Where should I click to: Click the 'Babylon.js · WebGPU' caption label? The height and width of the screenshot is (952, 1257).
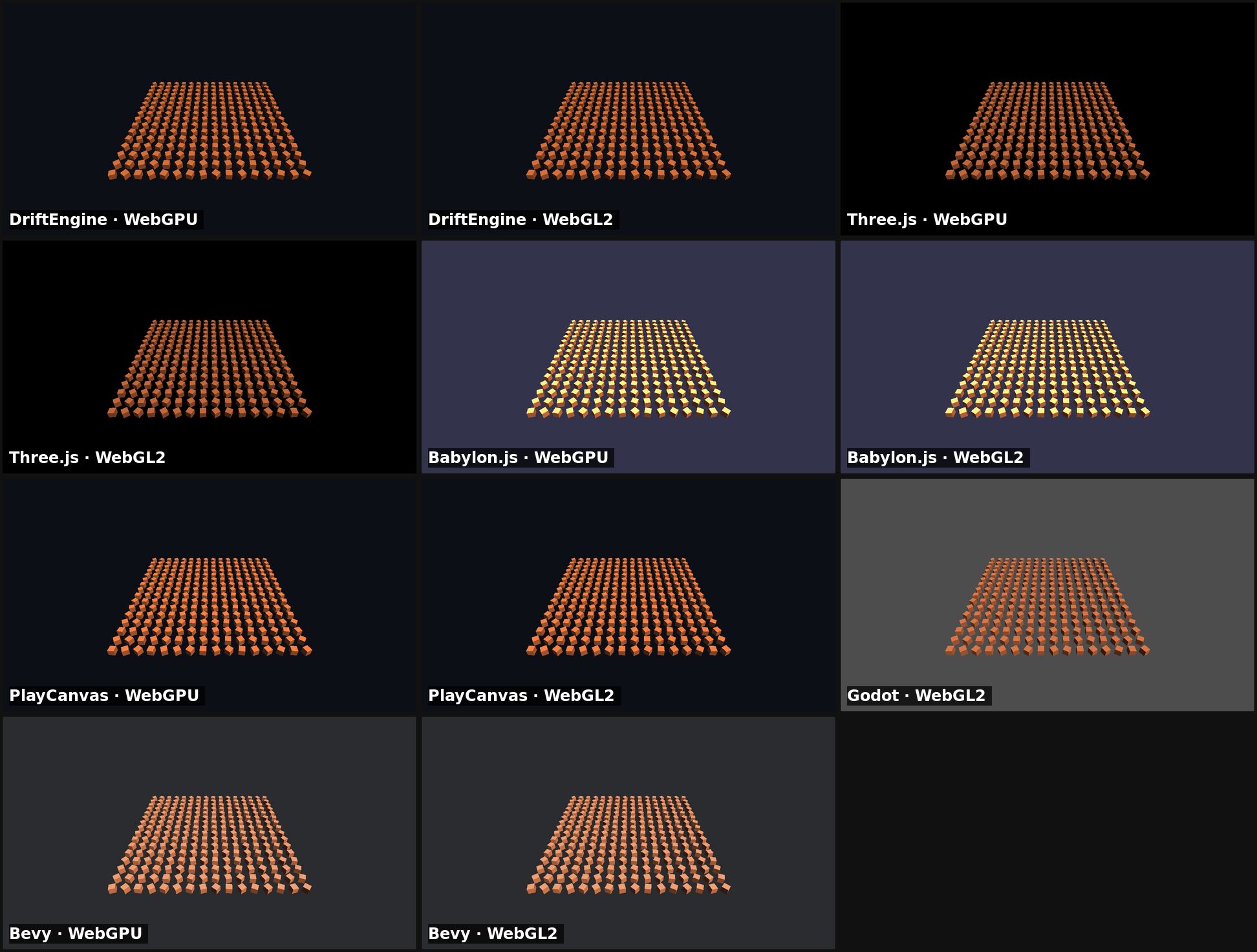pos(518,458)
